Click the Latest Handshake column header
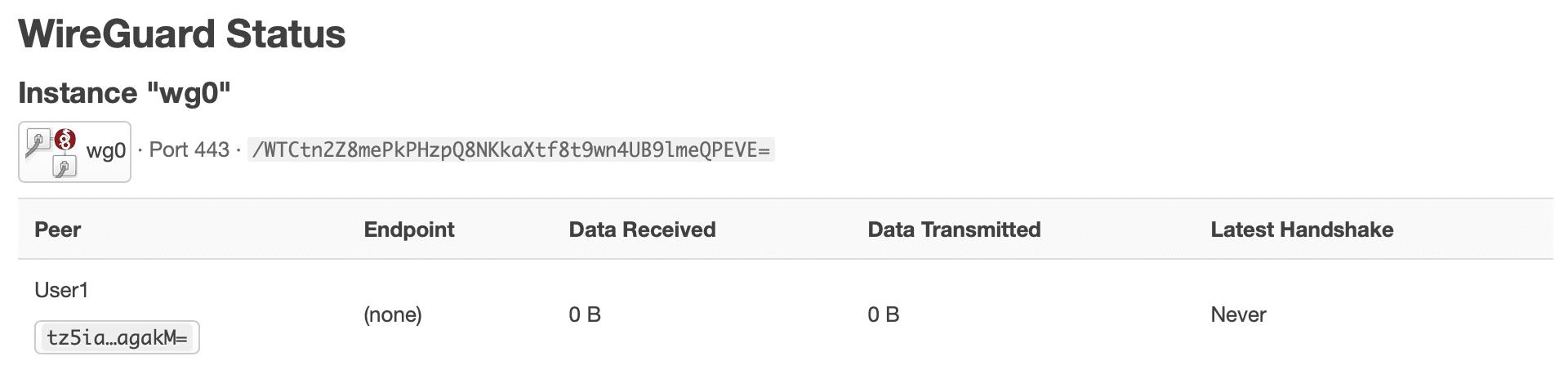Viewport: 1568px width, 392px height. tap(1302, 229)
